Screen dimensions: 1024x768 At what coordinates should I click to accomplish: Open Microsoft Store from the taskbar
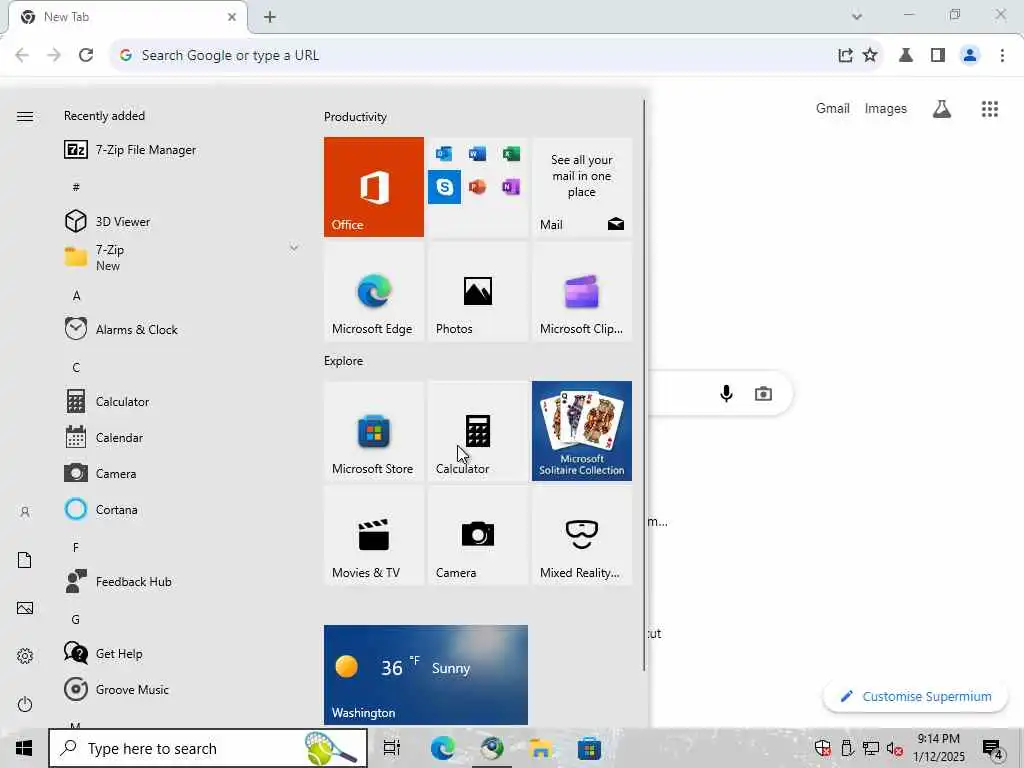(x=589, y=748)
